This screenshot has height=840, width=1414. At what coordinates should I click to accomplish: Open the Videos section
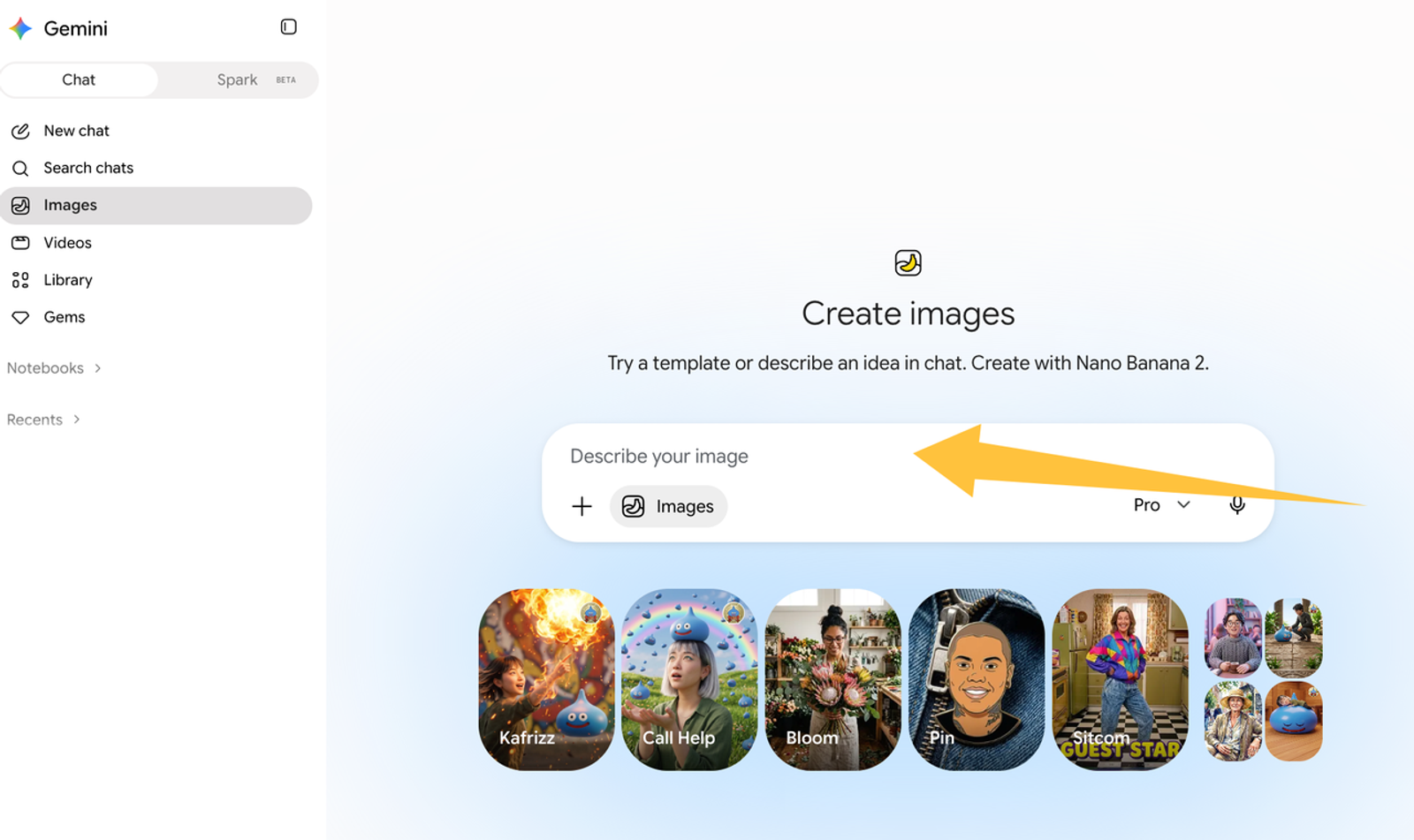(156, 243)
